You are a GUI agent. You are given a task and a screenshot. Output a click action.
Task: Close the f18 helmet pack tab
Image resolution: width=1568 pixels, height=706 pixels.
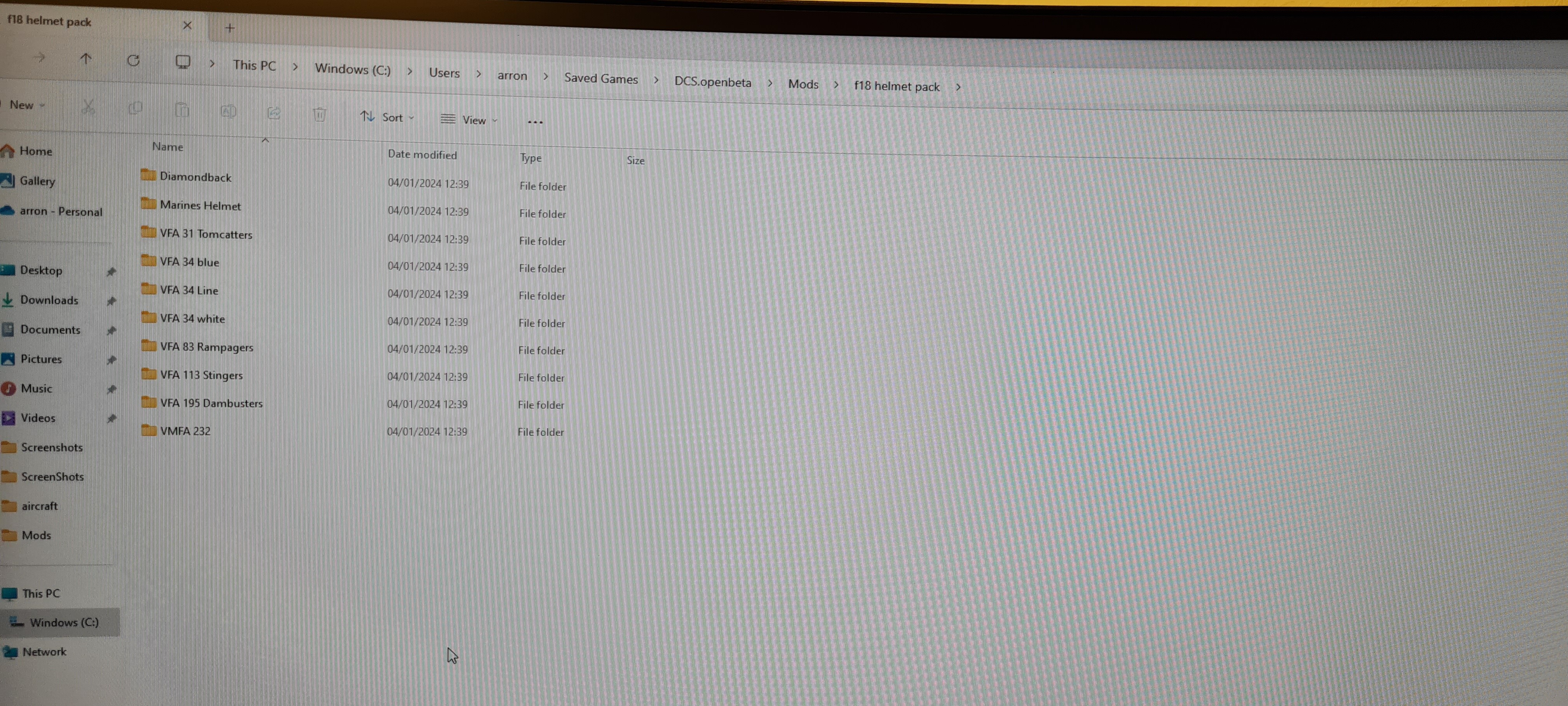coord(187,26)
